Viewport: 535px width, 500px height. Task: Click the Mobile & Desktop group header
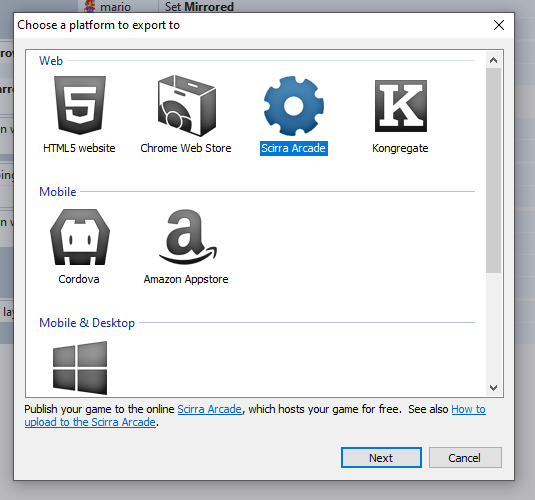pyautogui.click(x=87, y=323)
